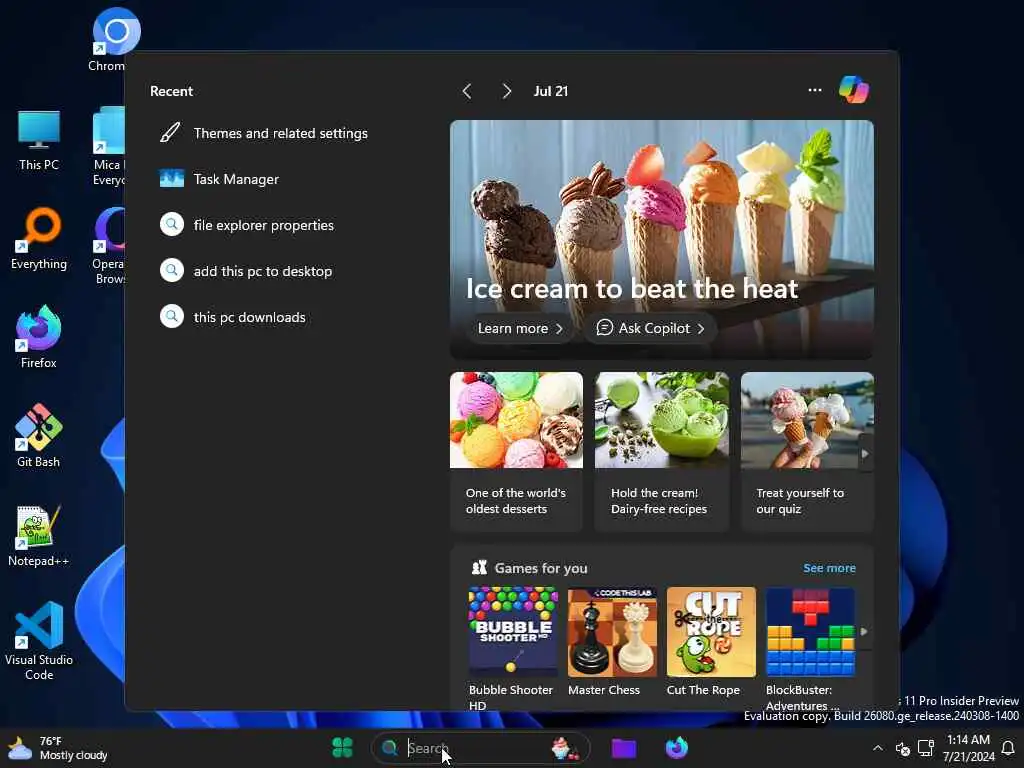1024x768 pixels.
Task: Open 'Hold the cream! Dairy-free recipes' card
Action: coord(662,451)
